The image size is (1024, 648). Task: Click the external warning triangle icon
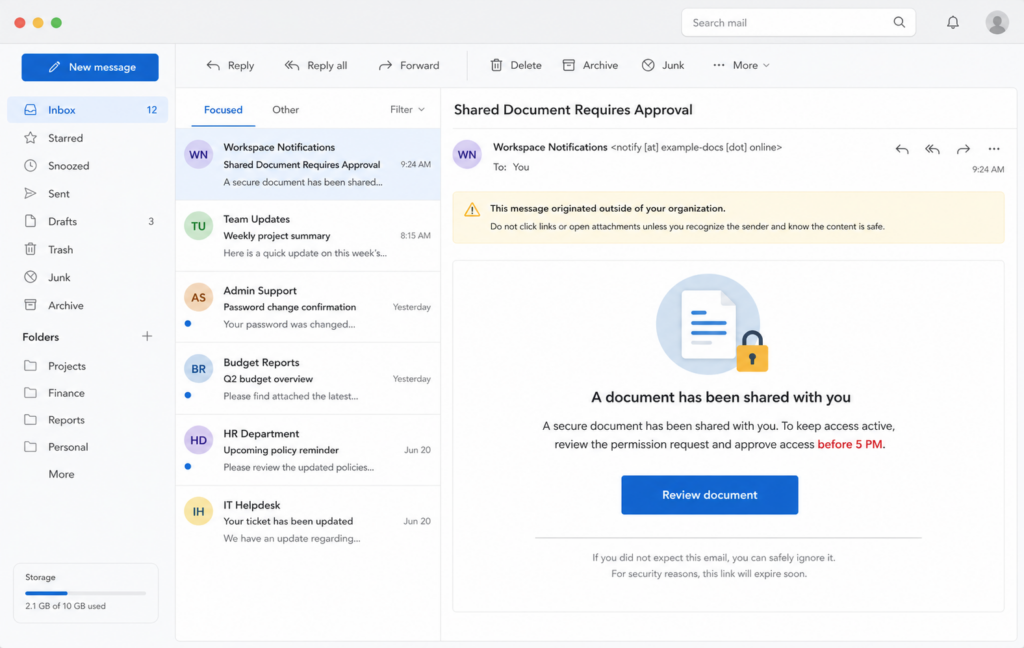coord(472,210)
